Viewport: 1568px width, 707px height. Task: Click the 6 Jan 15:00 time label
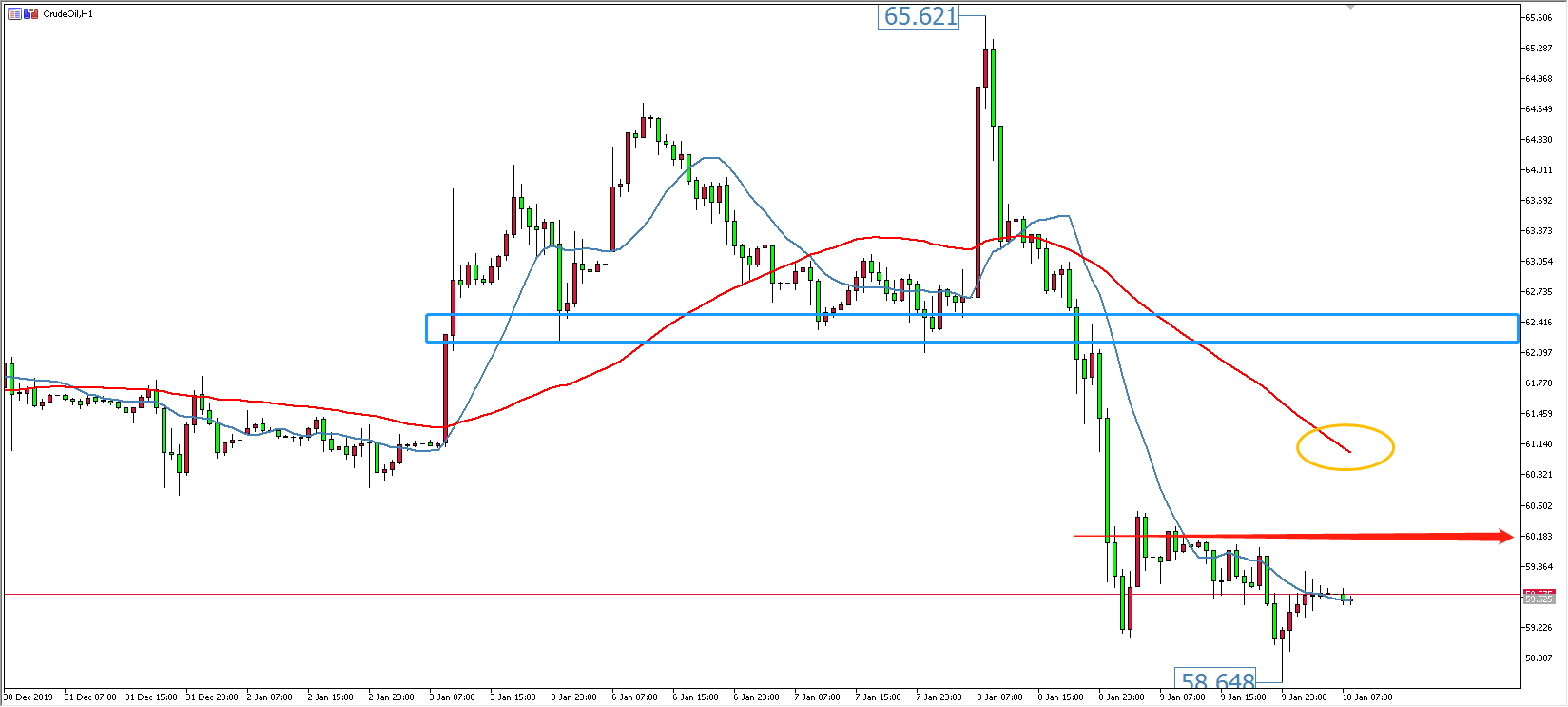point(695,697)
